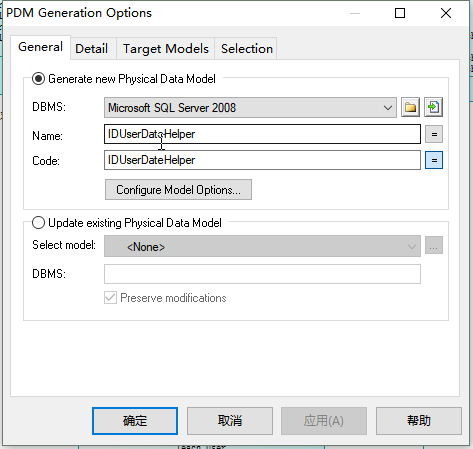
Task: Click the 取消 cancel button
Action: coord(230,421)
